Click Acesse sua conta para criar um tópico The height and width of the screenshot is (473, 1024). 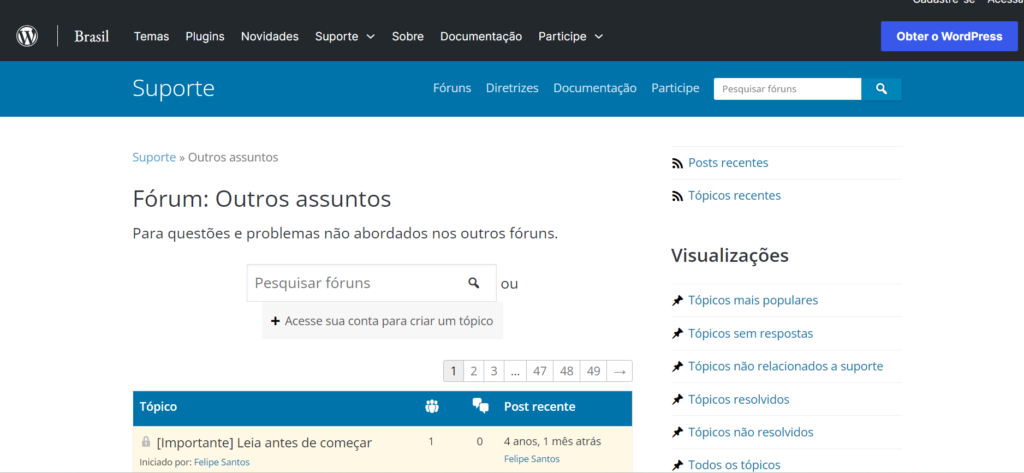[x=383, y=321]
